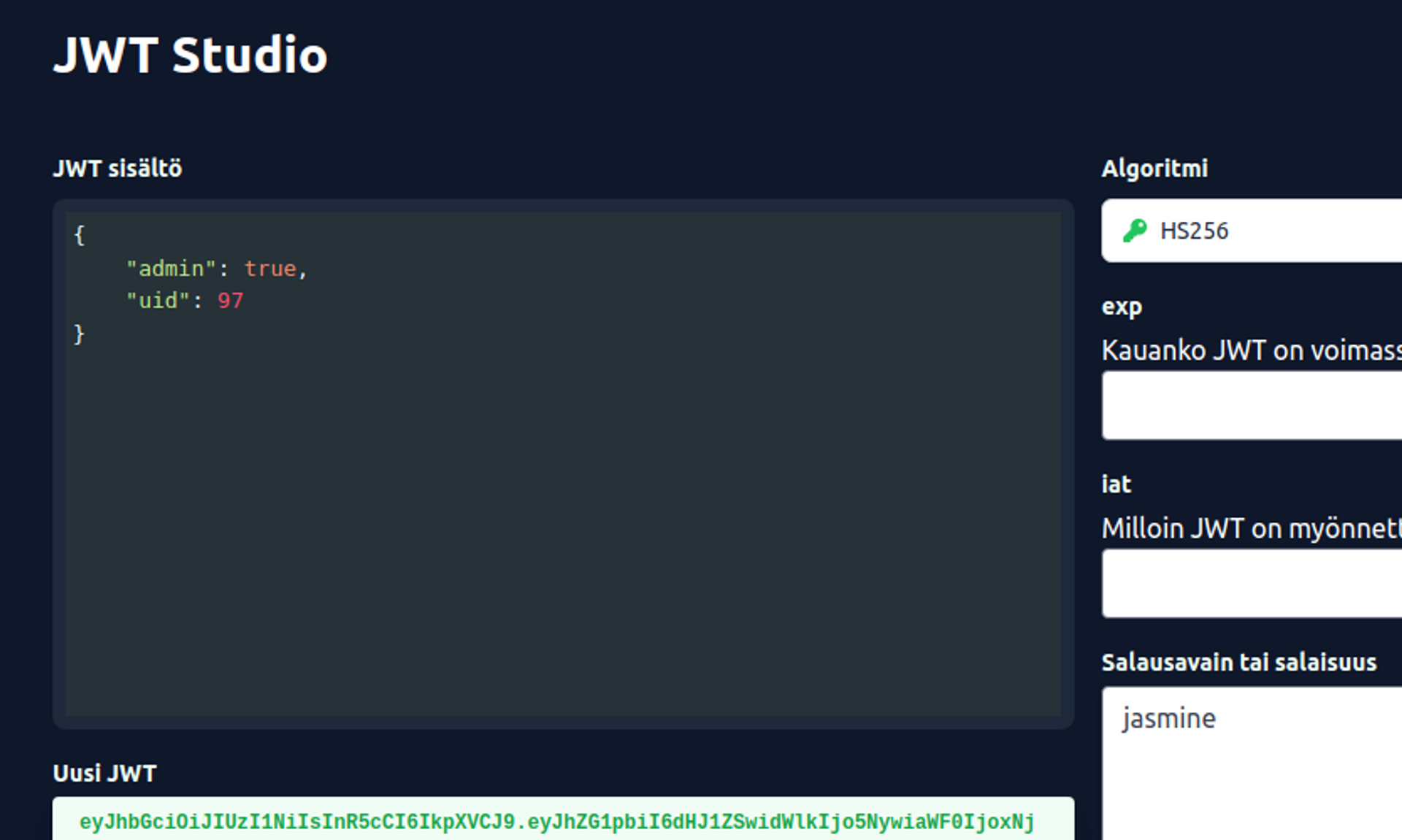The width and height of the screenshot is (1402, 840).
Task: Click the Milloin JWT on myönnetty text
Action: point(1251,528)
